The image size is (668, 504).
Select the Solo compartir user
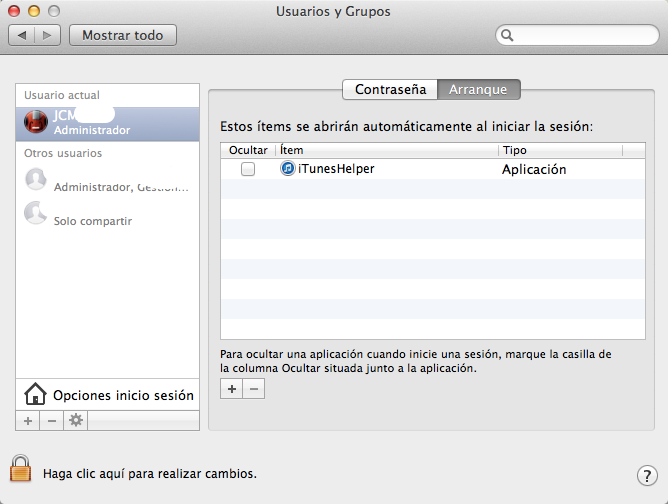point(92,220)
